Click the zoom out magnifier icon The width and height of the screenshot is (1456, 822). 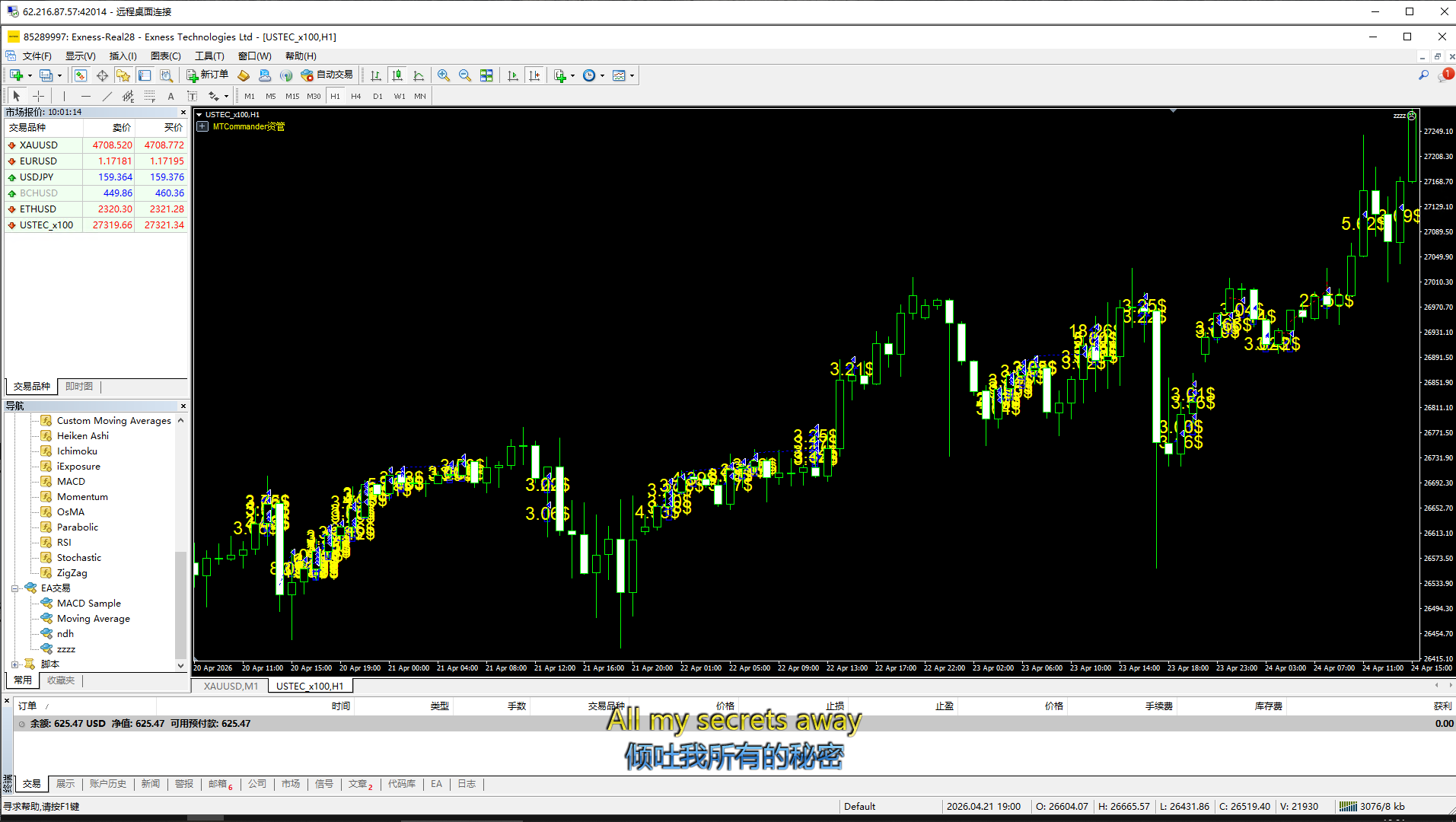[x=465, y=75]
